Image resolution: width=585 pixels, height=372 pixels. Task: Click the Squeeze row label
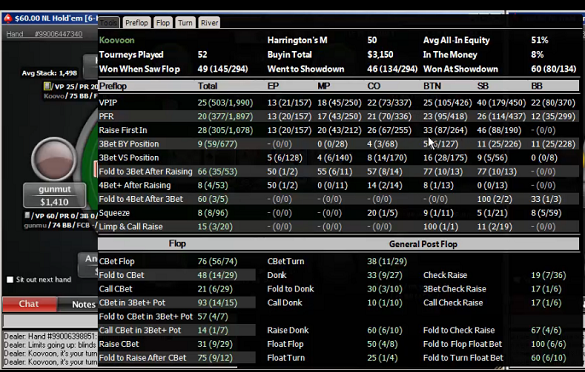(114, 213)
